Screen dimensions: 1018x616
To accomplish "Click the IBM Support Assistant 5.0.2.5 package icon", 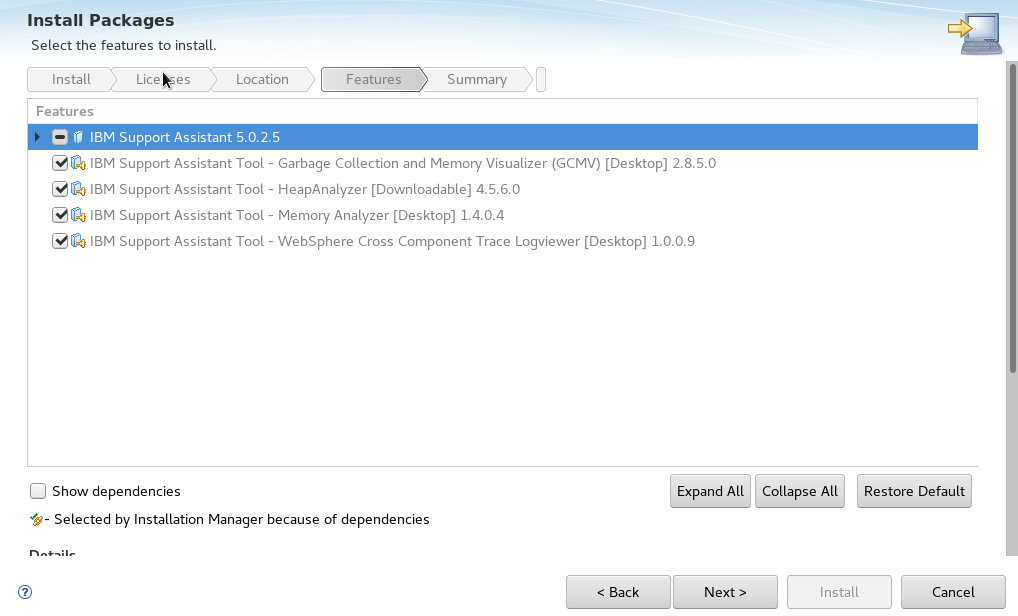I will point(79,137).
